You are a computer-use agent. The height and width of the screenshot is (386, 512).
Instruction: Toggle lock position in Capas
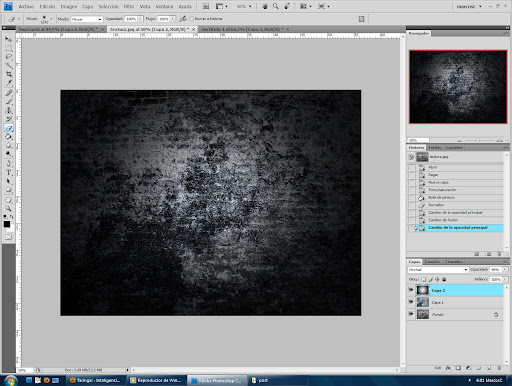[437, 279]
